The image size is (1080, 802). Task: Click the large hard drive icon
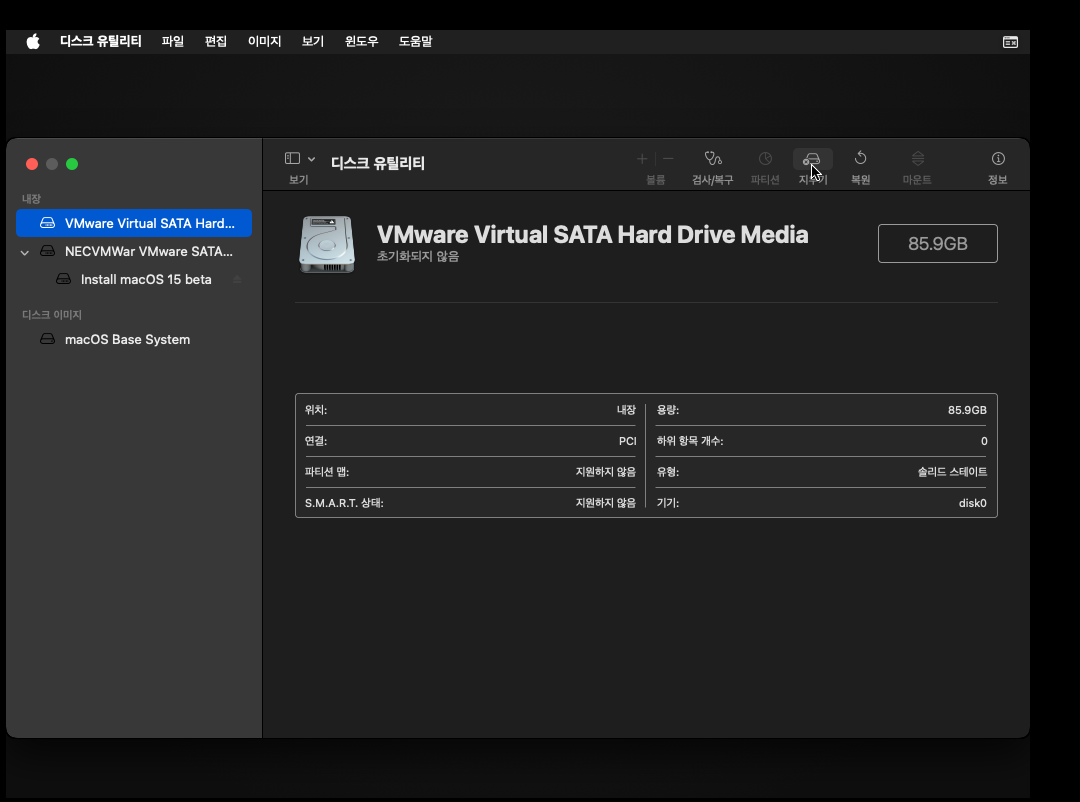(x=327, y=245)
